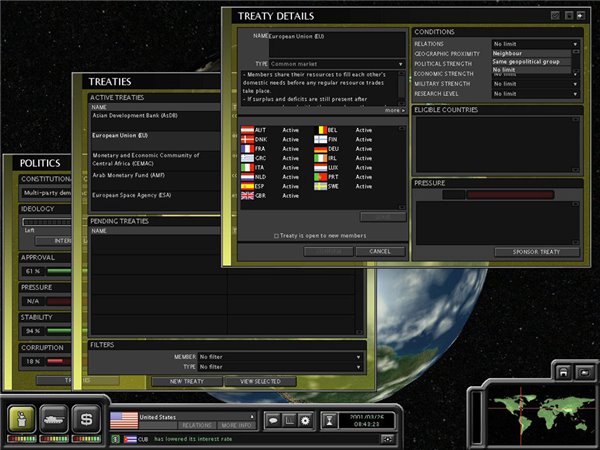
Task: Click the game date and time display
Action: (x=367, y=421)
